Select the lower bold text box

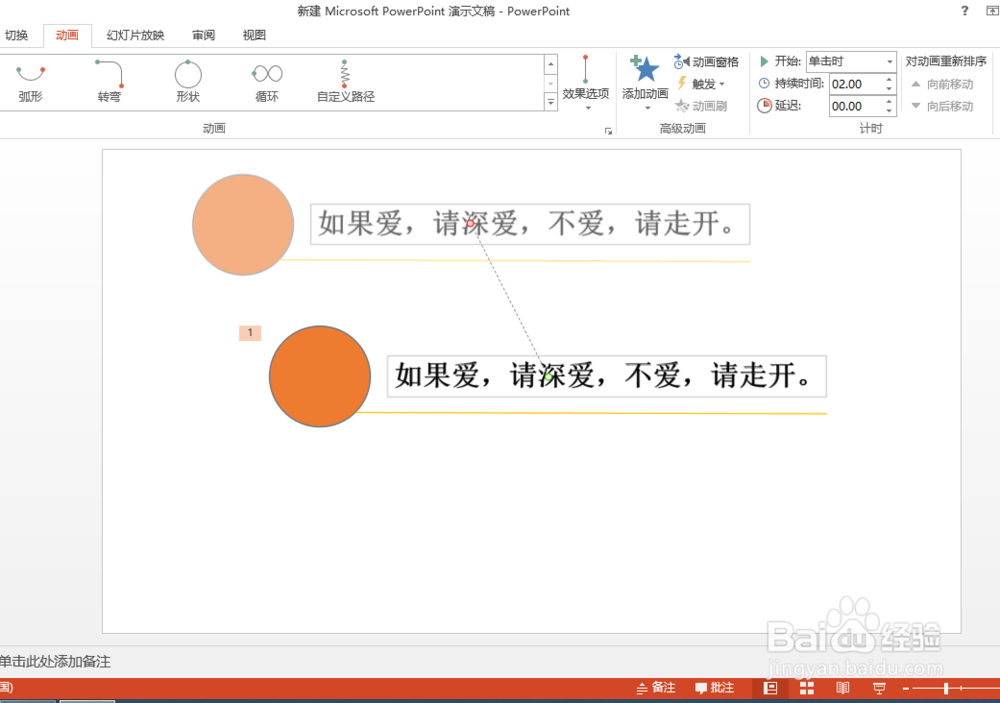607,376
